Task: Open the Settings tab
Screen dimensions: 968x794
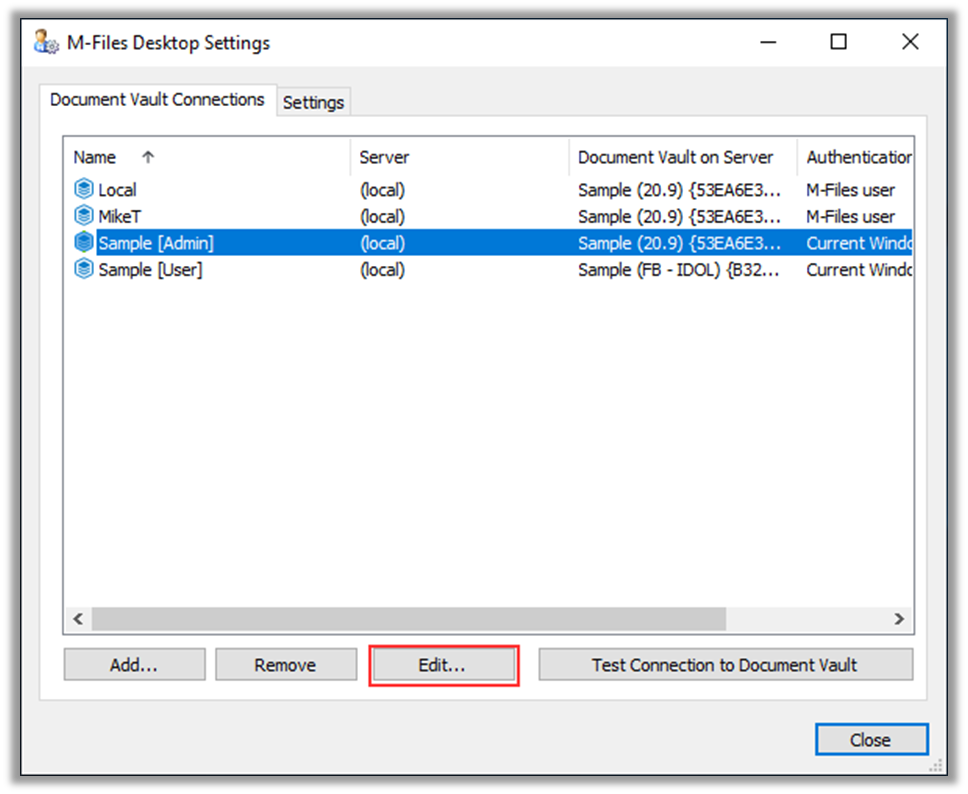Action: [x=314, y=102]
